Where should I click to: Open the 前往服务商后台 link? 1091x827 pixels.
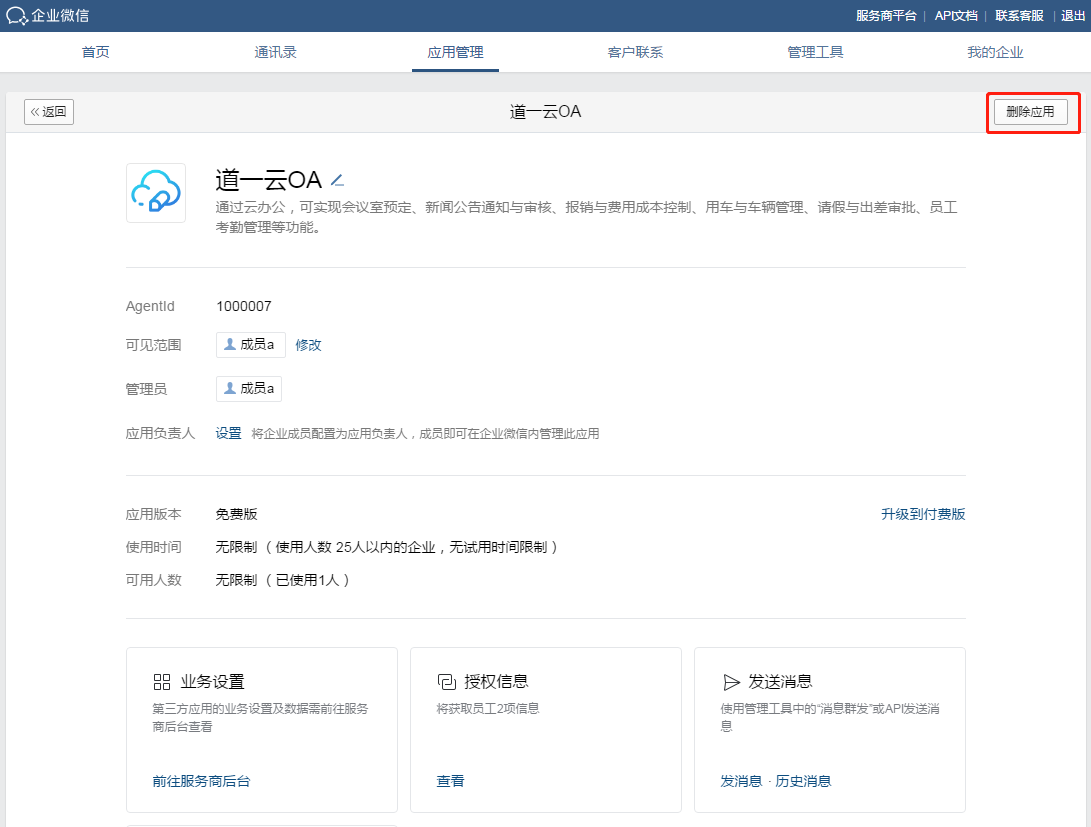click(x=201, y=781)
